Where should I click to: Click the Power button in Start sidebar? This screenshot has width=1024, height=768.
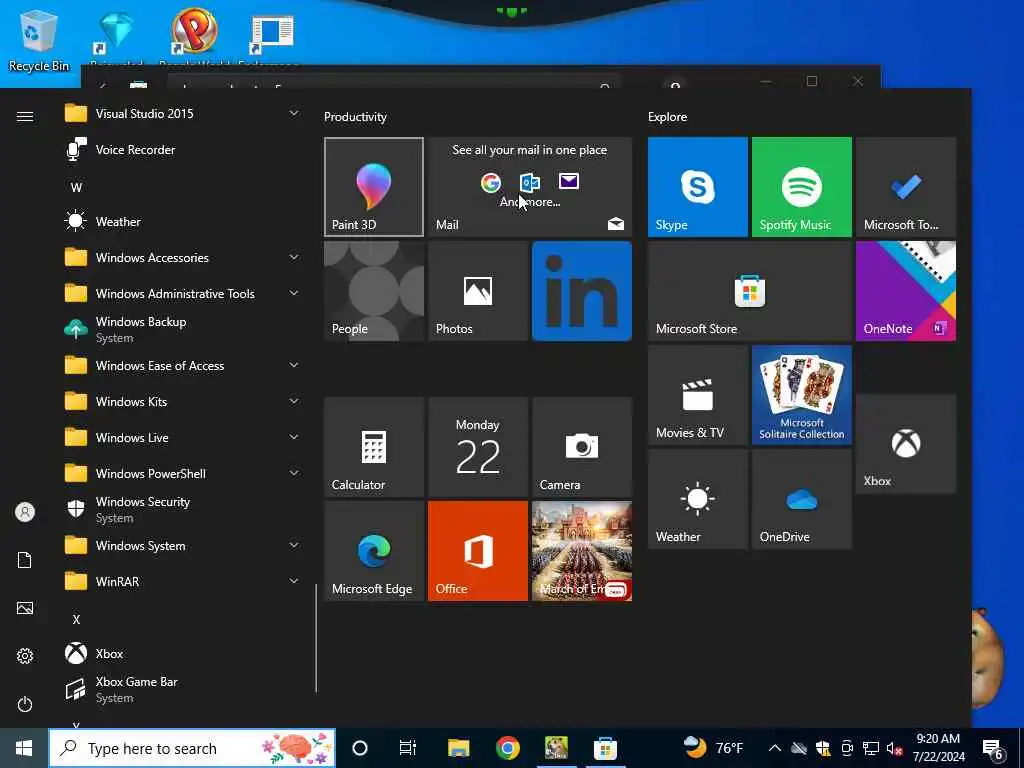(x=25, y=704)
